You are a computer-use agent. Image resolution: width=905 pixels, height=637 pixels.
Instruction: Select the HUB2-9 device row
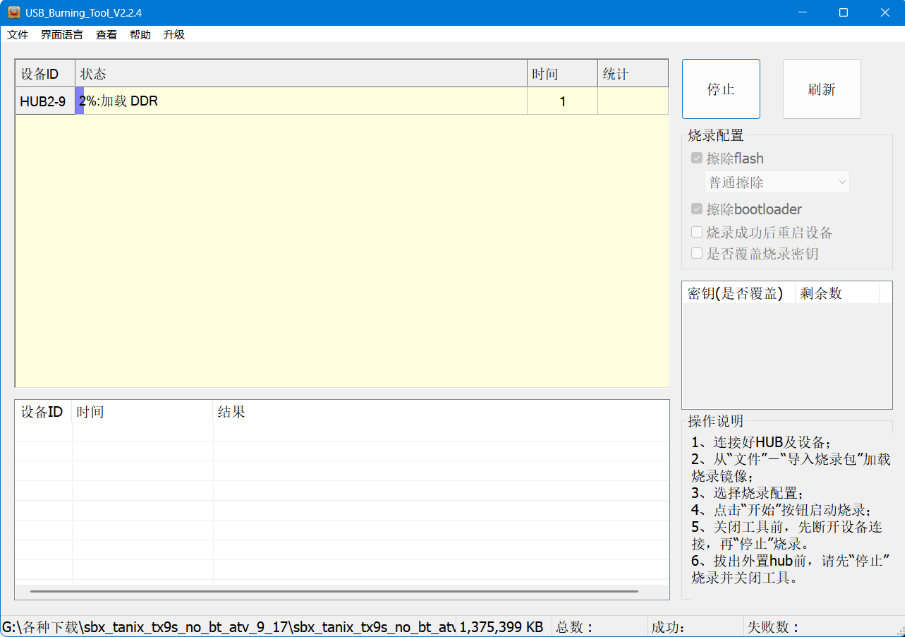point(43,101)
